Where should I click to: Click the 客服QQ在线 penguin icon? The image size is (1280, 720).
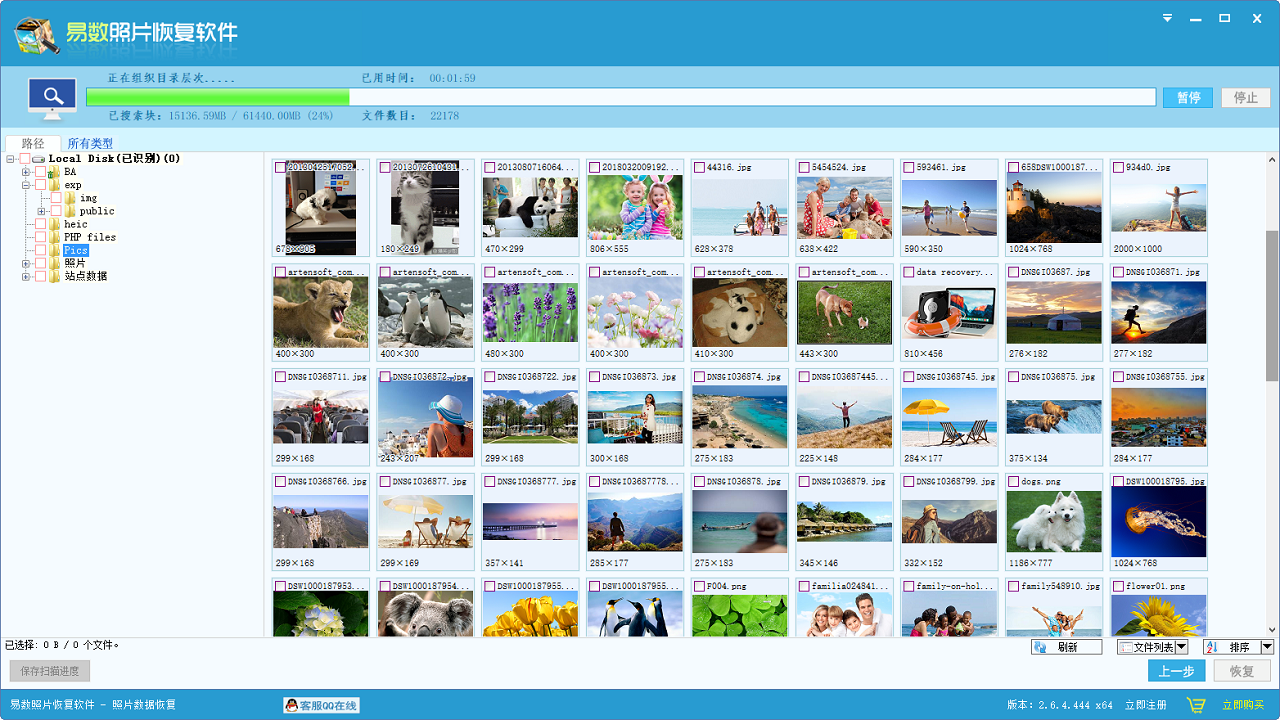tap(291, 705)
